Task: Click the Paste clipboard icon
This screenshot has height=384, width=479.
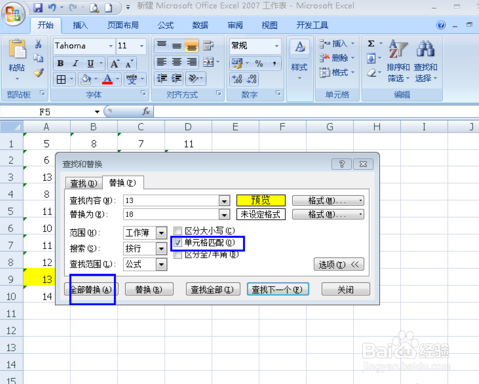Action: click(17, 49)
